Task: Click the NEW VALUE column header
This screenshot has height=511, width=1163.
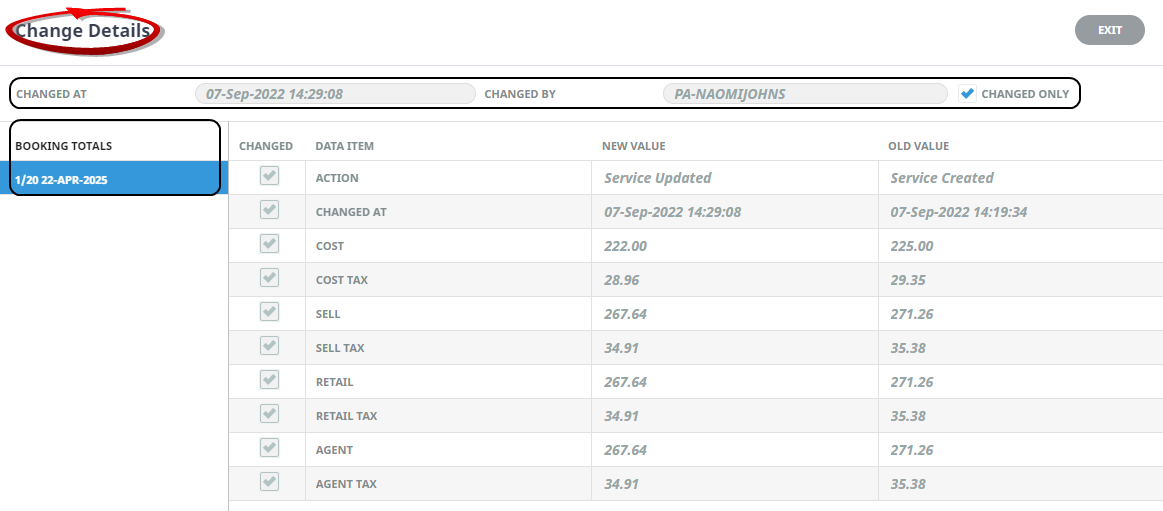Action: pos(633,146)
